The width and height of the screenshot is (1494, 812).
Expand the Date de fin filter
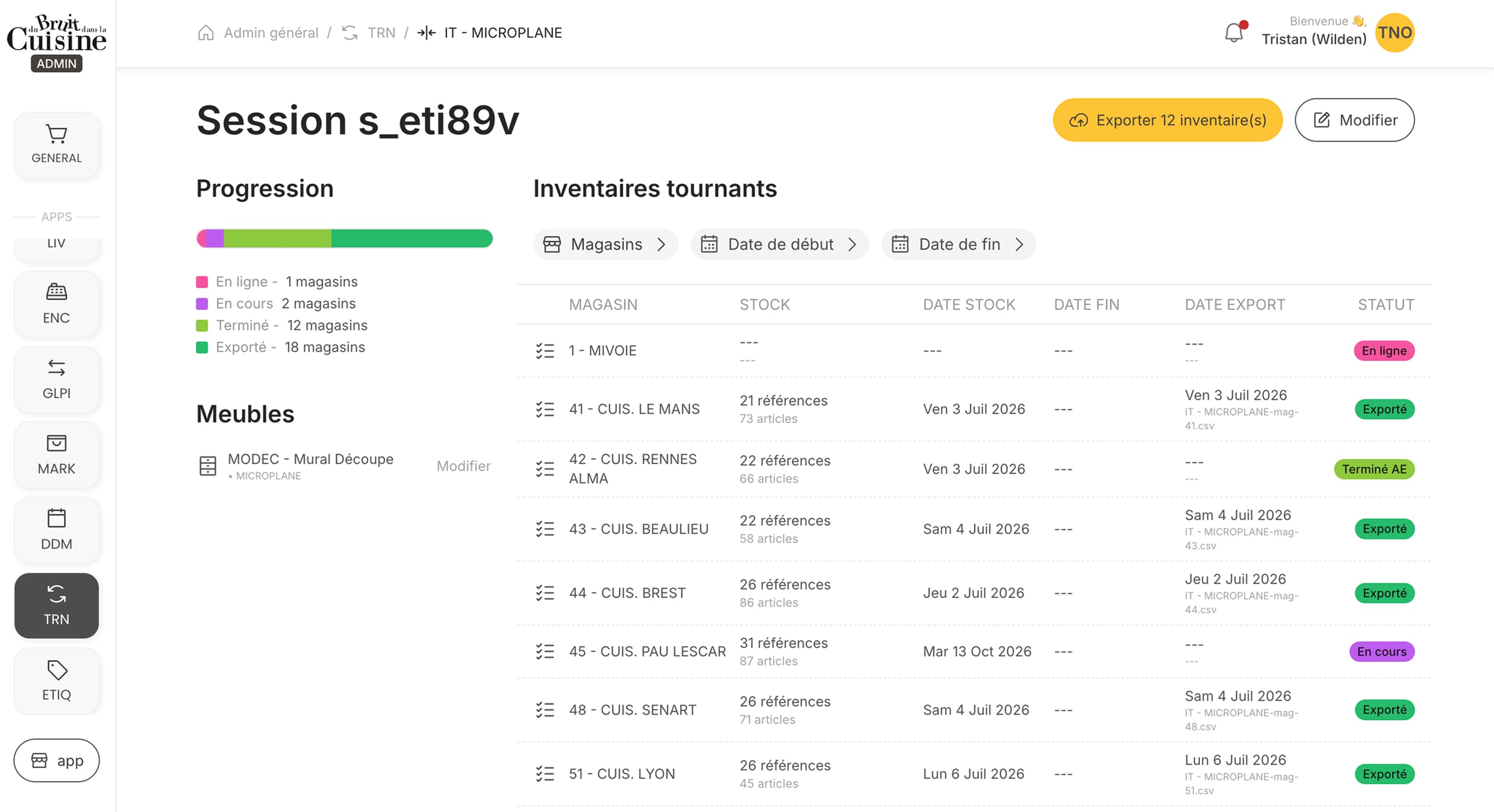(958, 244)
